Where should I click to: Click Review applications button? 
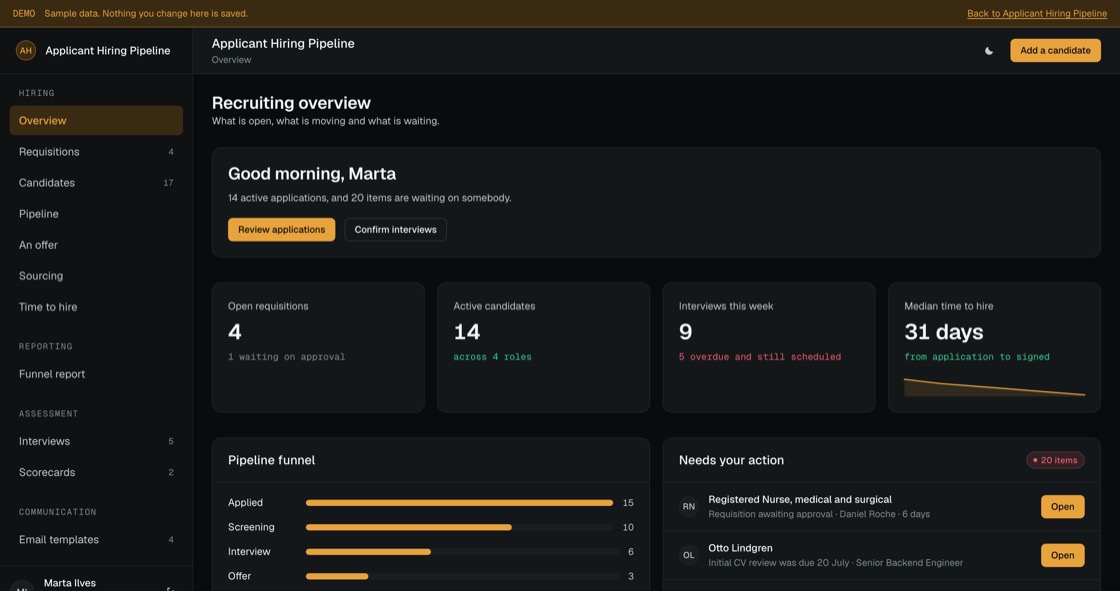[x=281, y=229]
